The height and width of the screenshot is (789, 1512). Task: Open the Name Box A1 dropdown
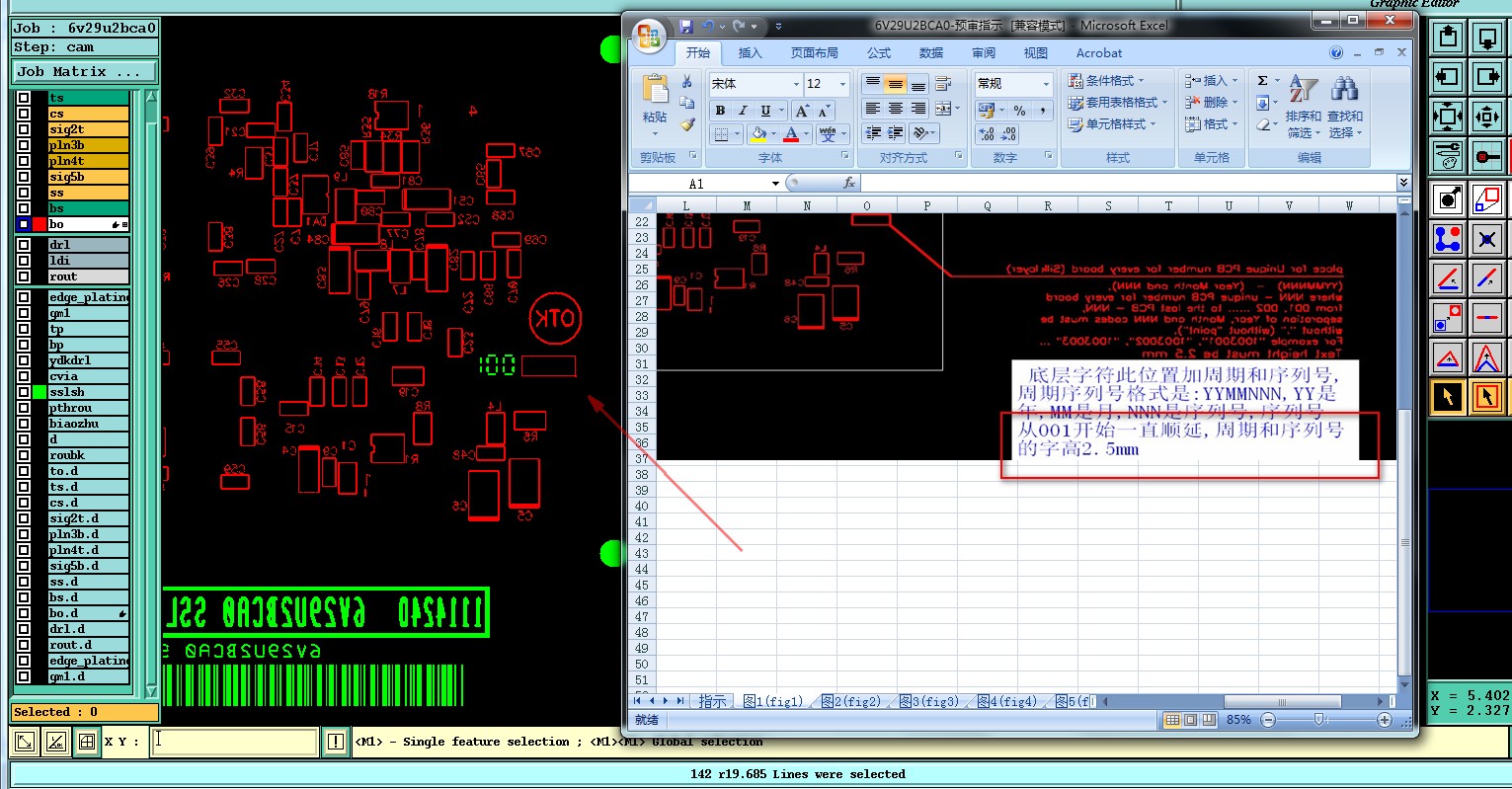[775, 184]
